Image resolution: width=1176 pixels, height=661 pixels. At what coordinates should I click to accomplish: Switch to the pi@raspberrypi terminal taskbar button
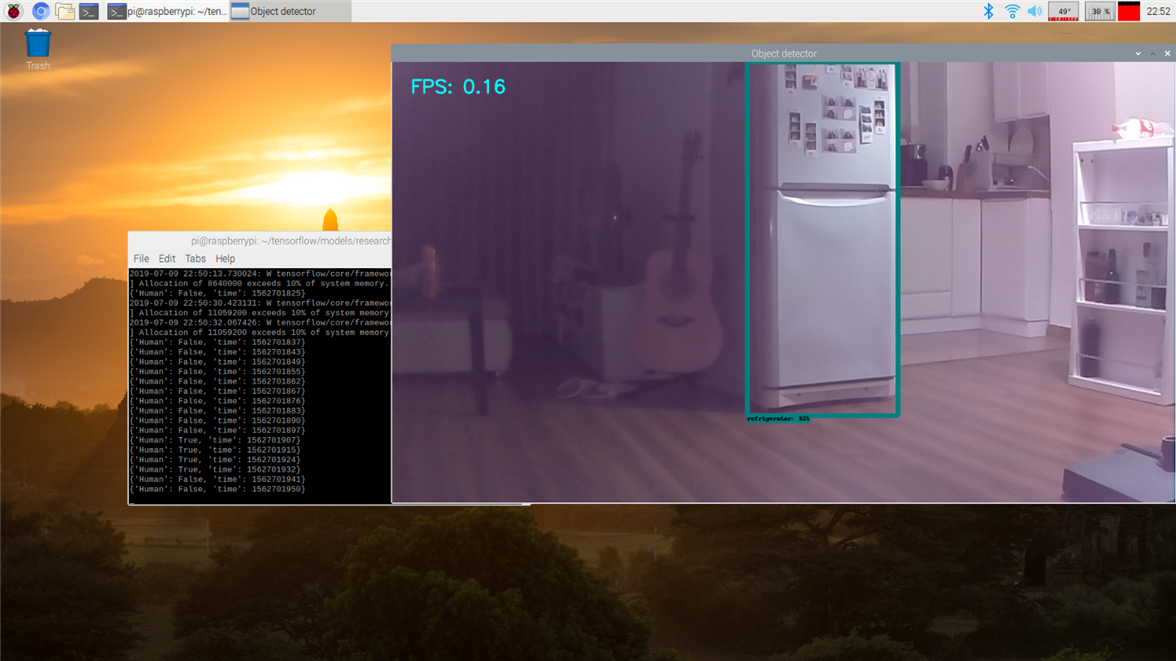point(167,11)
